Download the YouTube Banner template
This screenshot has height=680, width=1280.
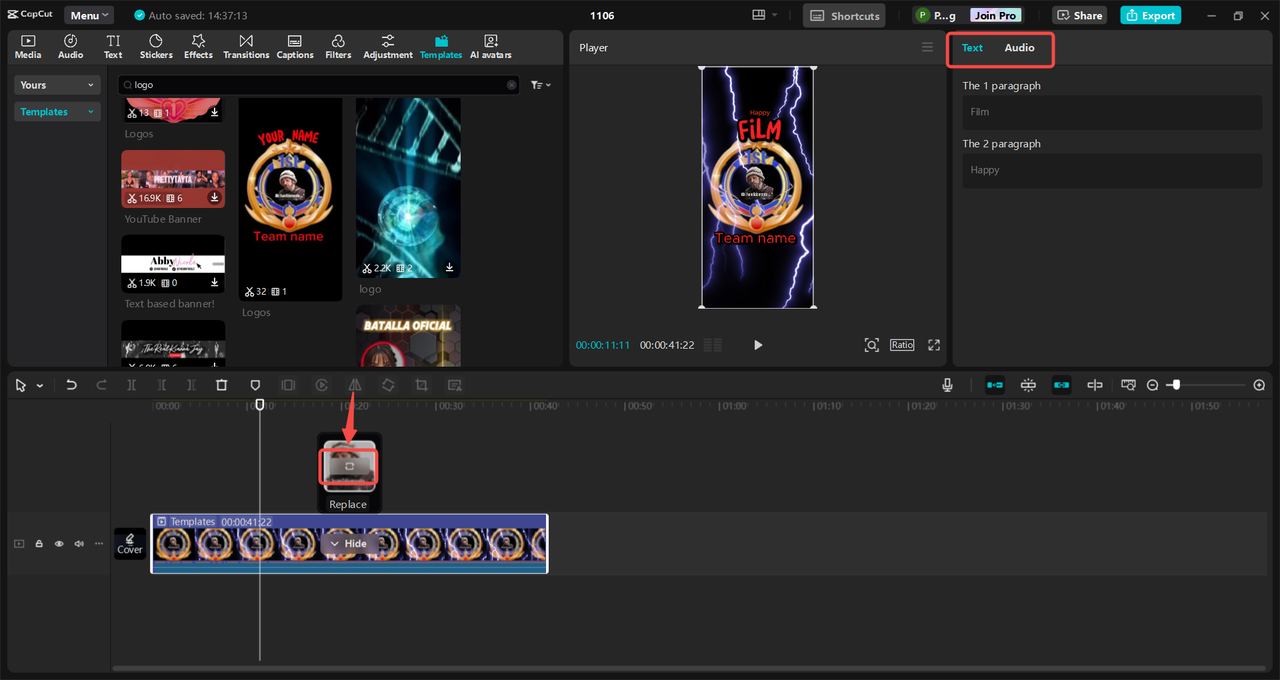click(214, 198)
